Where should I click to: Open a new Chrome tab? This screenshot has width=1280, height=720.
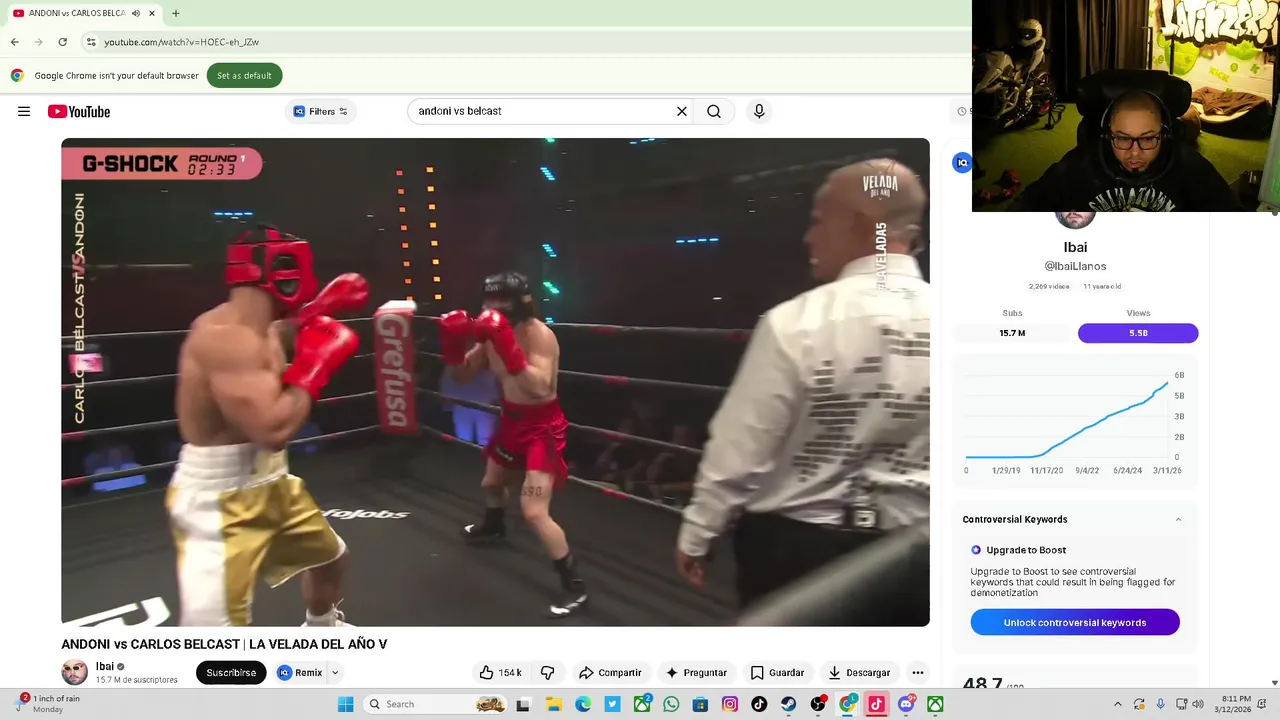(x=176, y=13)
